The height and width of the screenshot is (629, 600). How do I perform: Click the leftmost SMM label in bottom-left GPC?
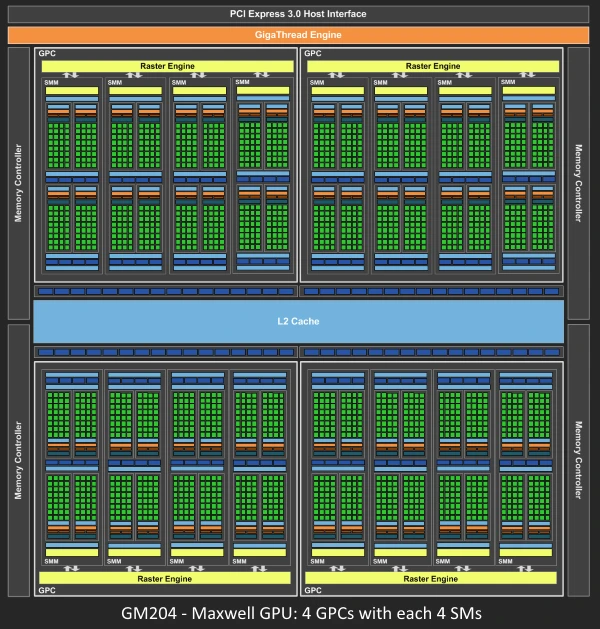tap(51, 562)
